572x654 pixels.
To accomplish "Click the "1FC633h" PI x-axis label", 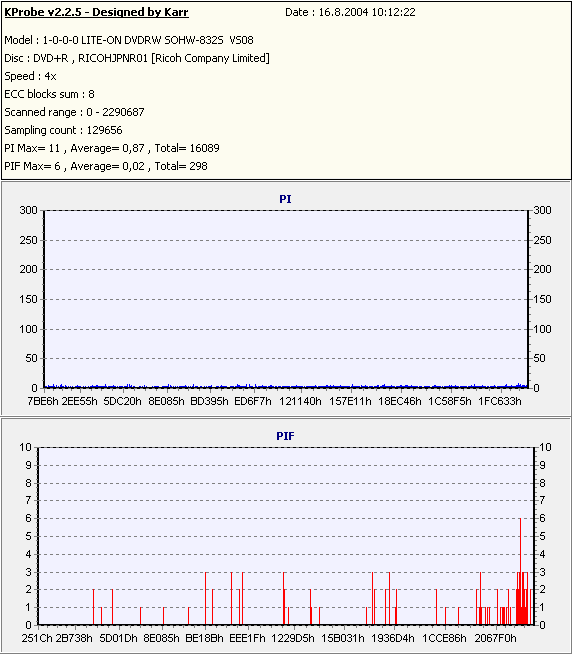I will 500,401.
